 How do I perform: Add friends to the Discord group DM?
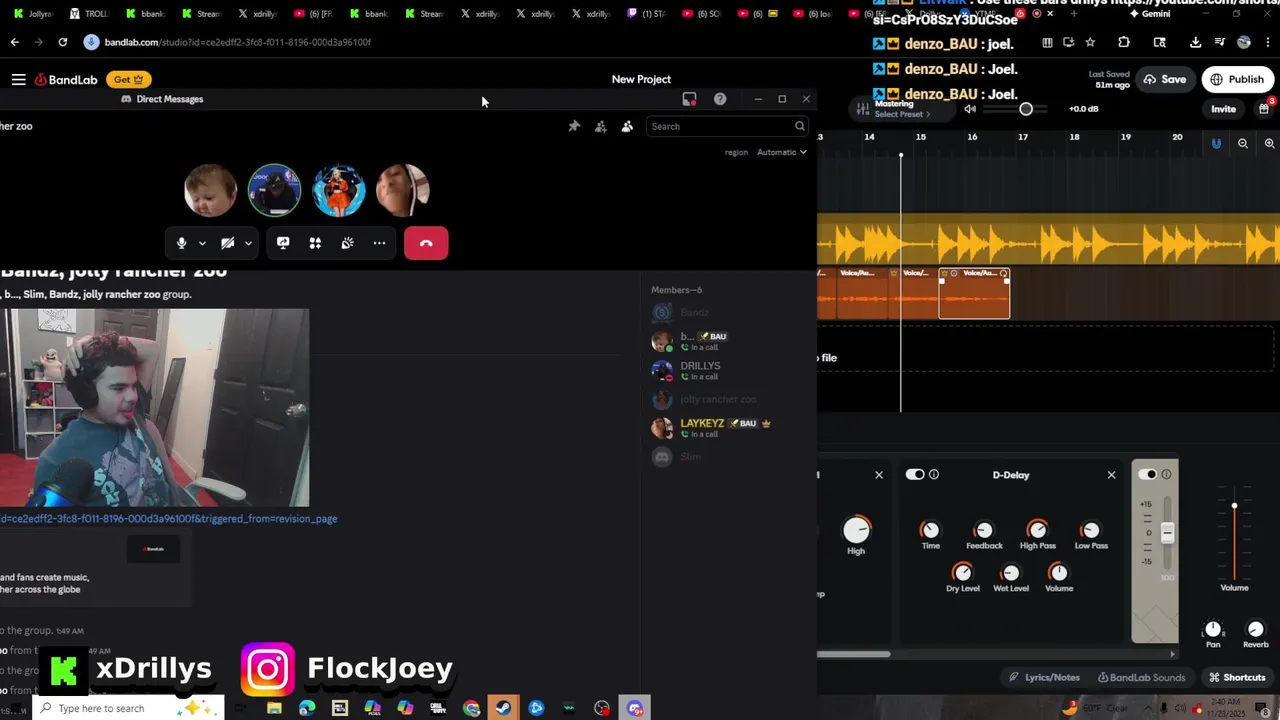point(600,126)
